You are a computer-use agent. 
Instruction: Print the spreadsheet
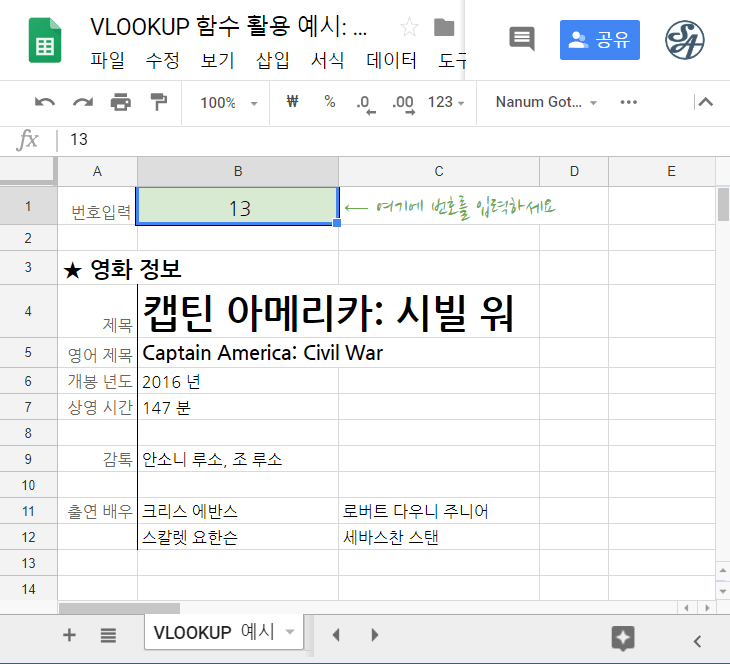pyautogui.click(x=121, y=102)
